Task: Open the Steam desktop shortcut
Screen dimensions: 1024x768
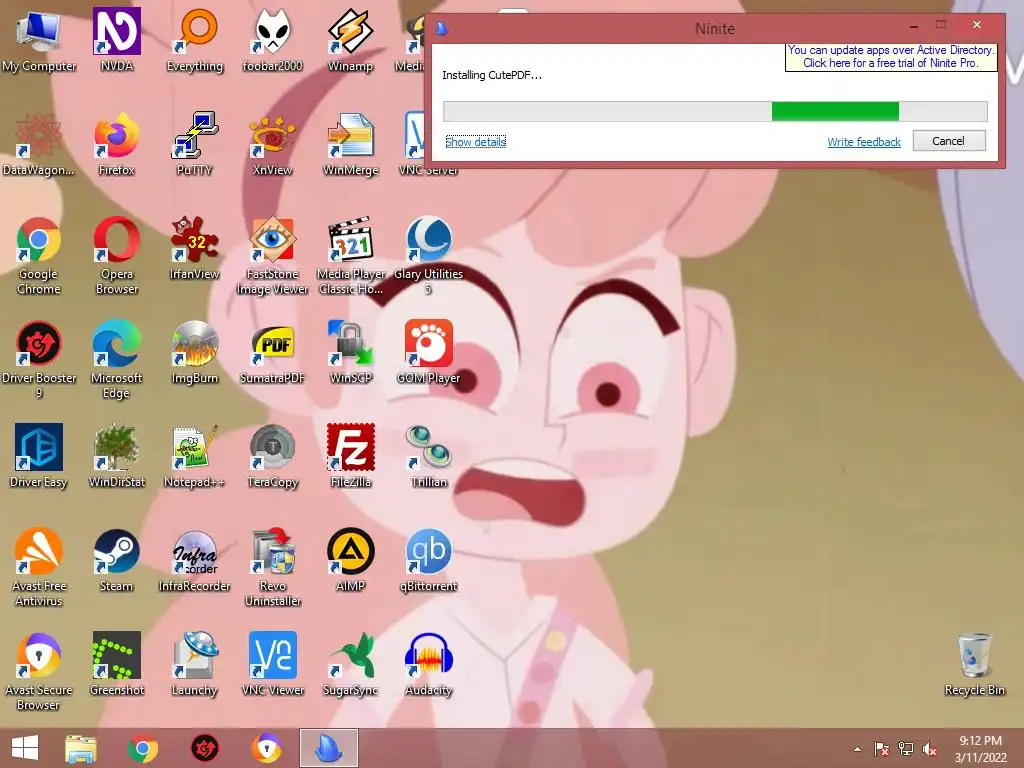Action: [x=116, y=560]
